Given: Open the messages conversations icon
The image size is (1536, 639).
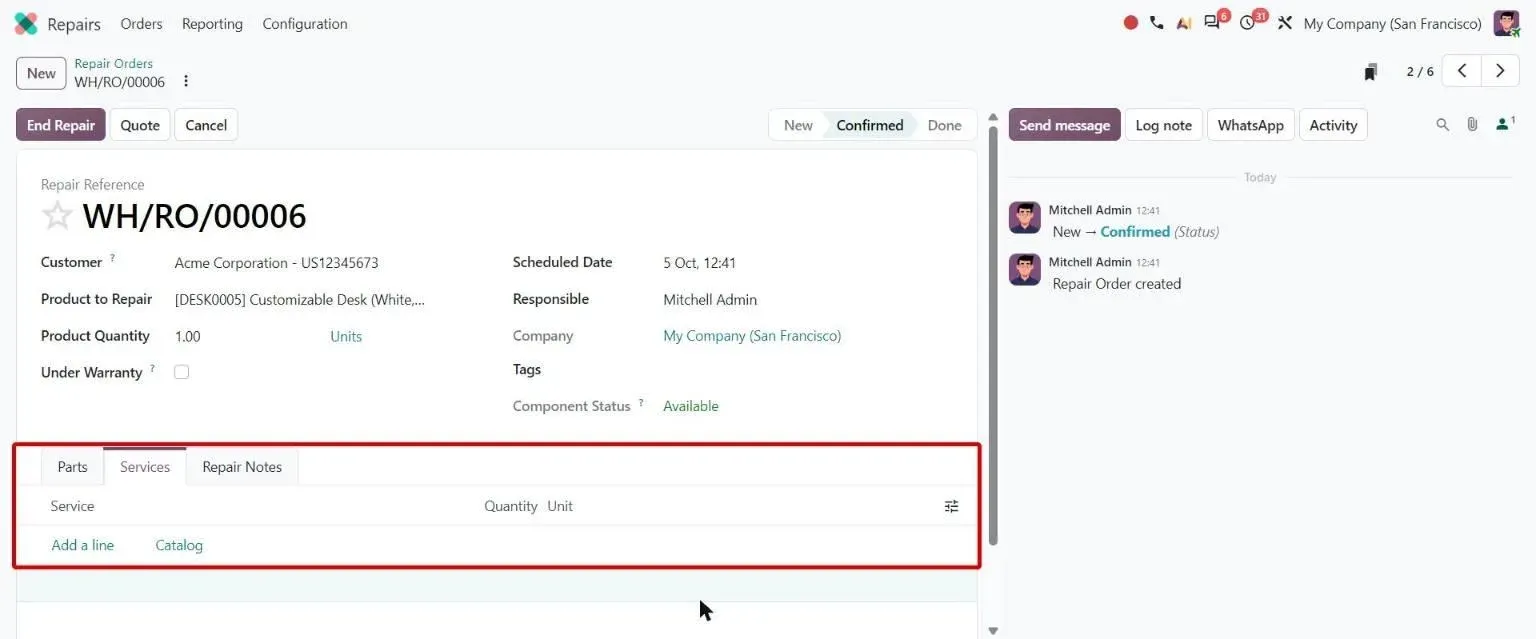Looking at the screenshot, I should [1213, 23].
